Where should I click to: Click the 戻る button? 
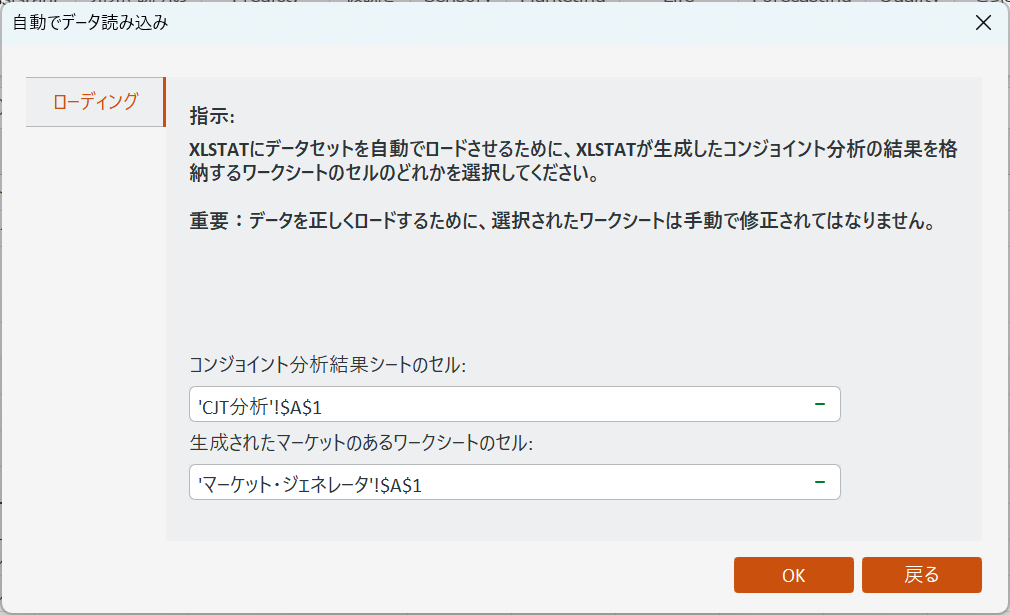coord(921,575)
